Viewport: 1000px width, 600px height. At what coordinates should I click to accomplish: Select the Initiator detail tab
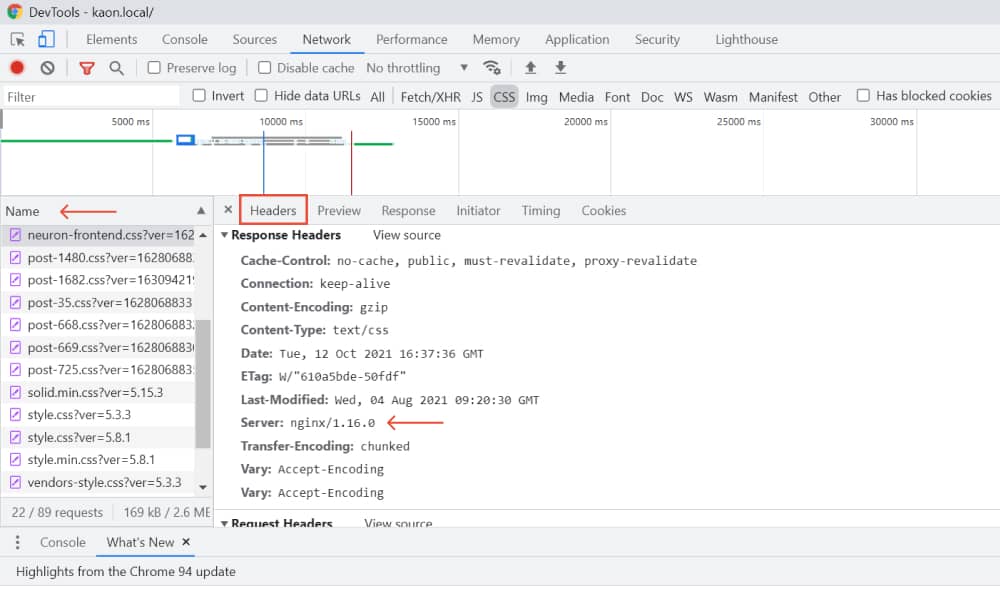pyautogui.click(x=478, y=210)
